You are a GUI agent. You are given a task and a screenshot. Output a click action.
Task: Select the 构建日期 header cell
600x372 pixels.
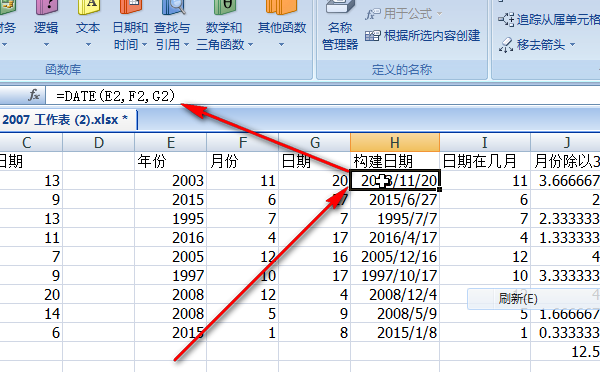(395, 161)
